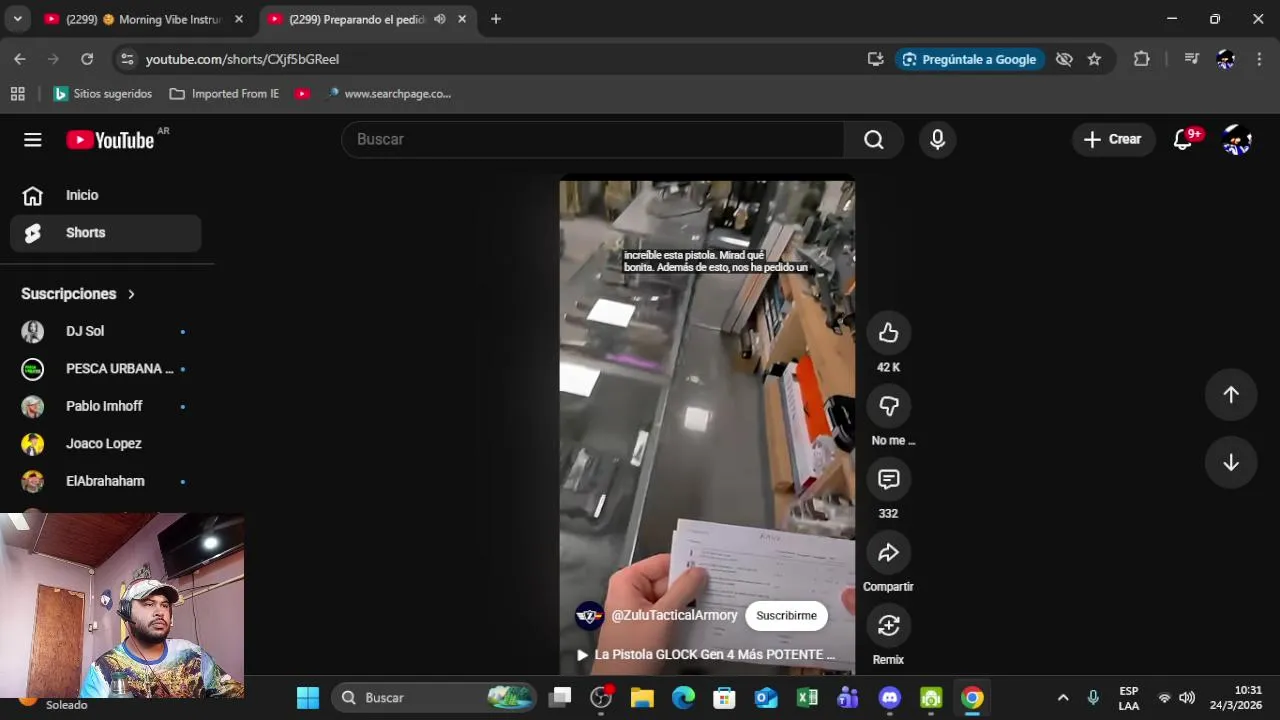Like the Short with thumbs up
Screen dimensions: 1280x720
pyautogui.click(x=888, y=333)
